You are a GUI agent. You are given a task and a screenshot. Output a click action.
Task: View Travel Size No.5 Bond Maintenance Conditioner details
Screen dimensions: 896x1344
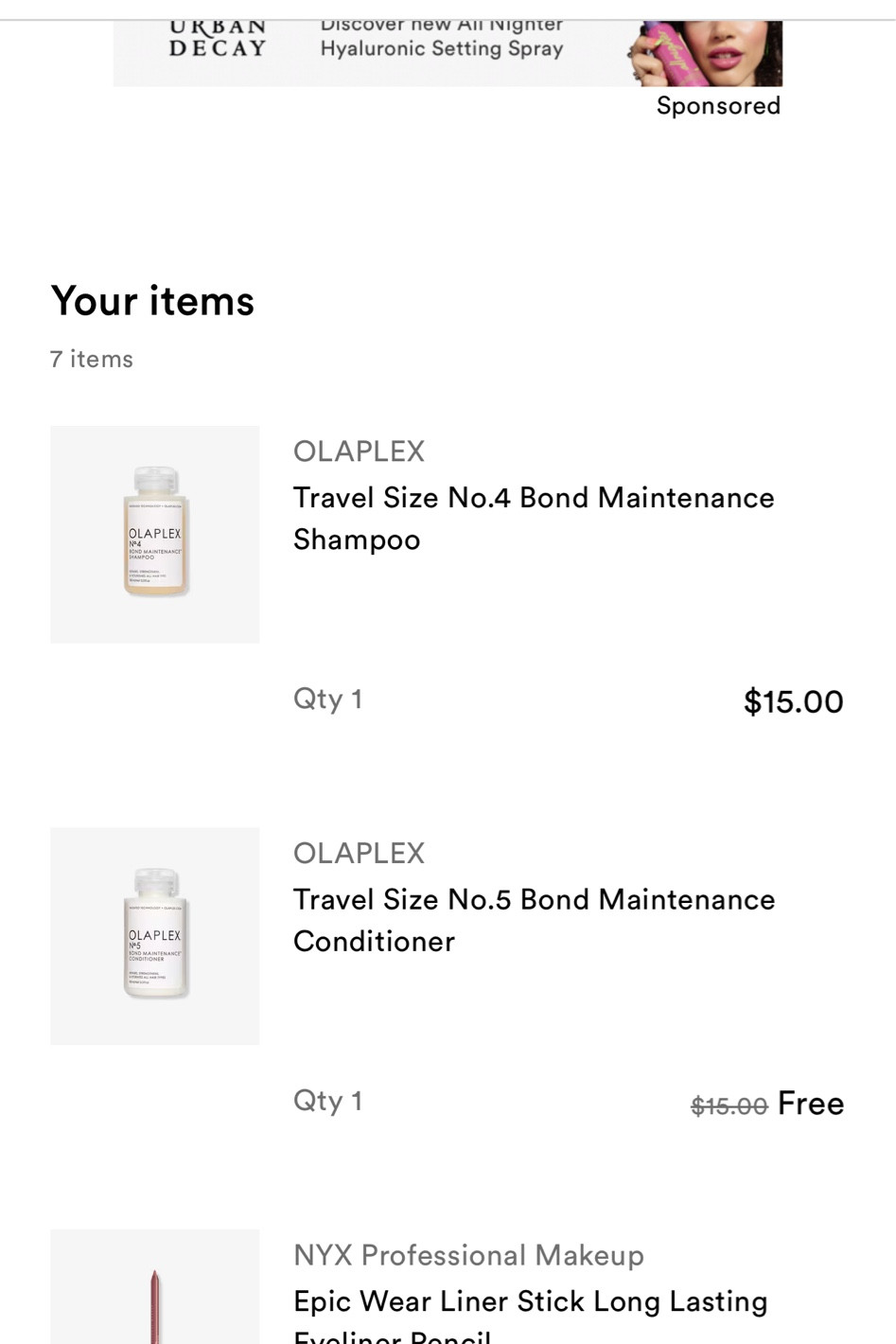tap(534, 920)
